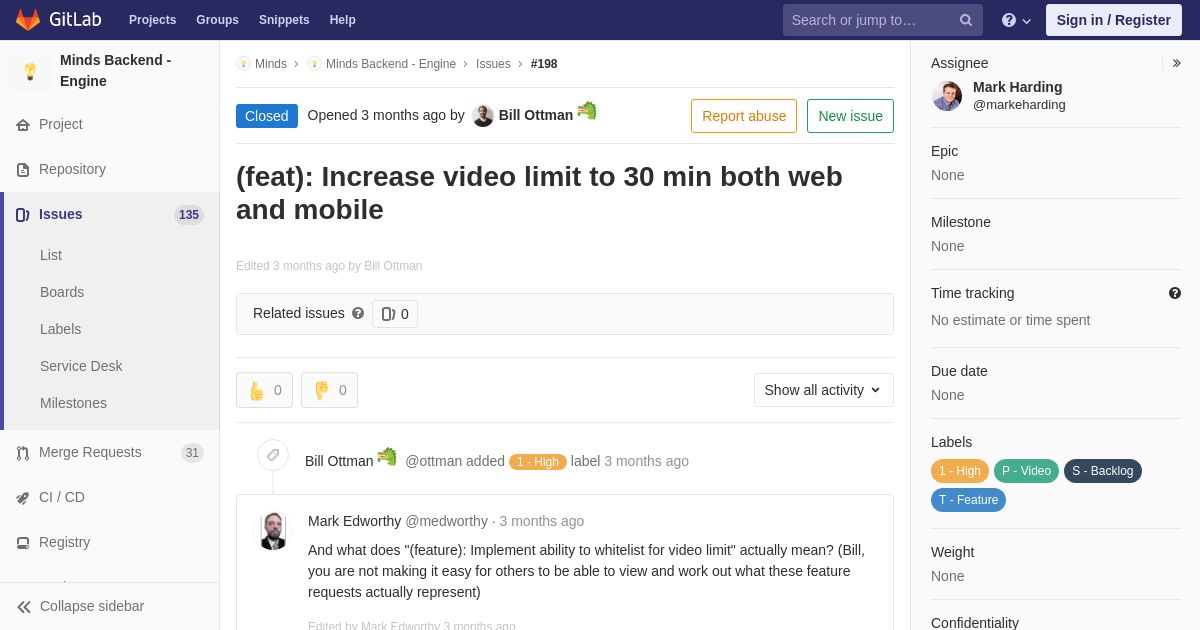Click the Issues count badge 135
The image size is (1200, 630).
189,215
